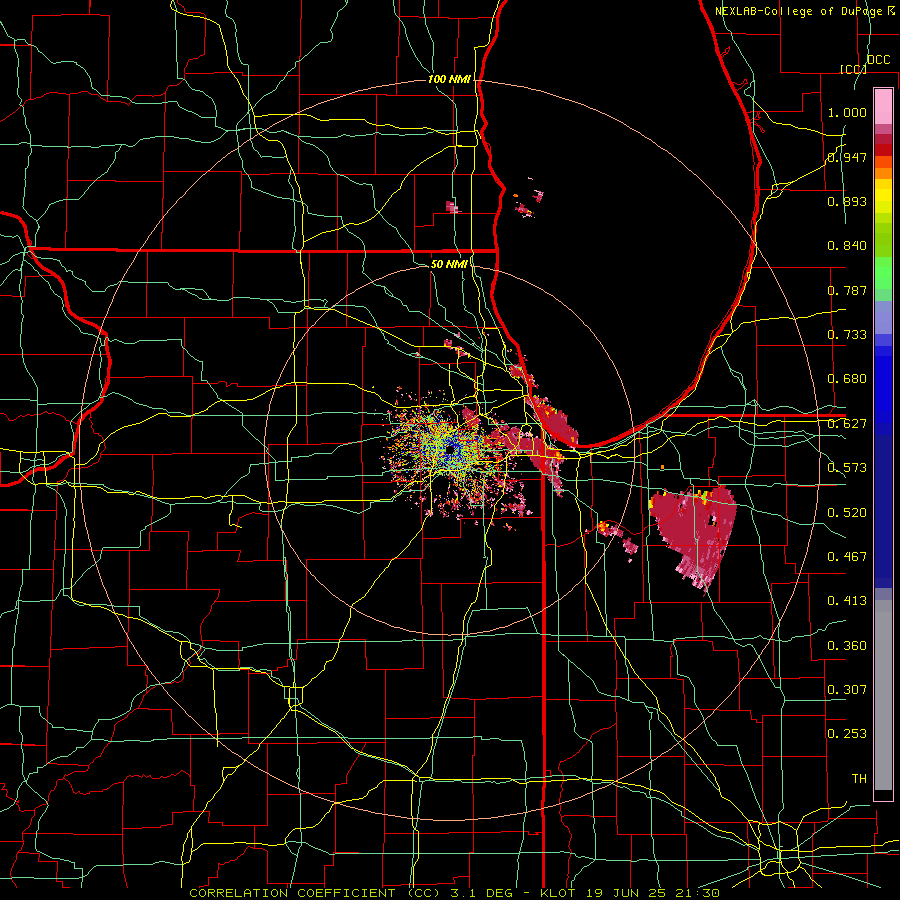Click the 0.840 legend value
This screenshot has height=900, width=900.
click(847, 246)
